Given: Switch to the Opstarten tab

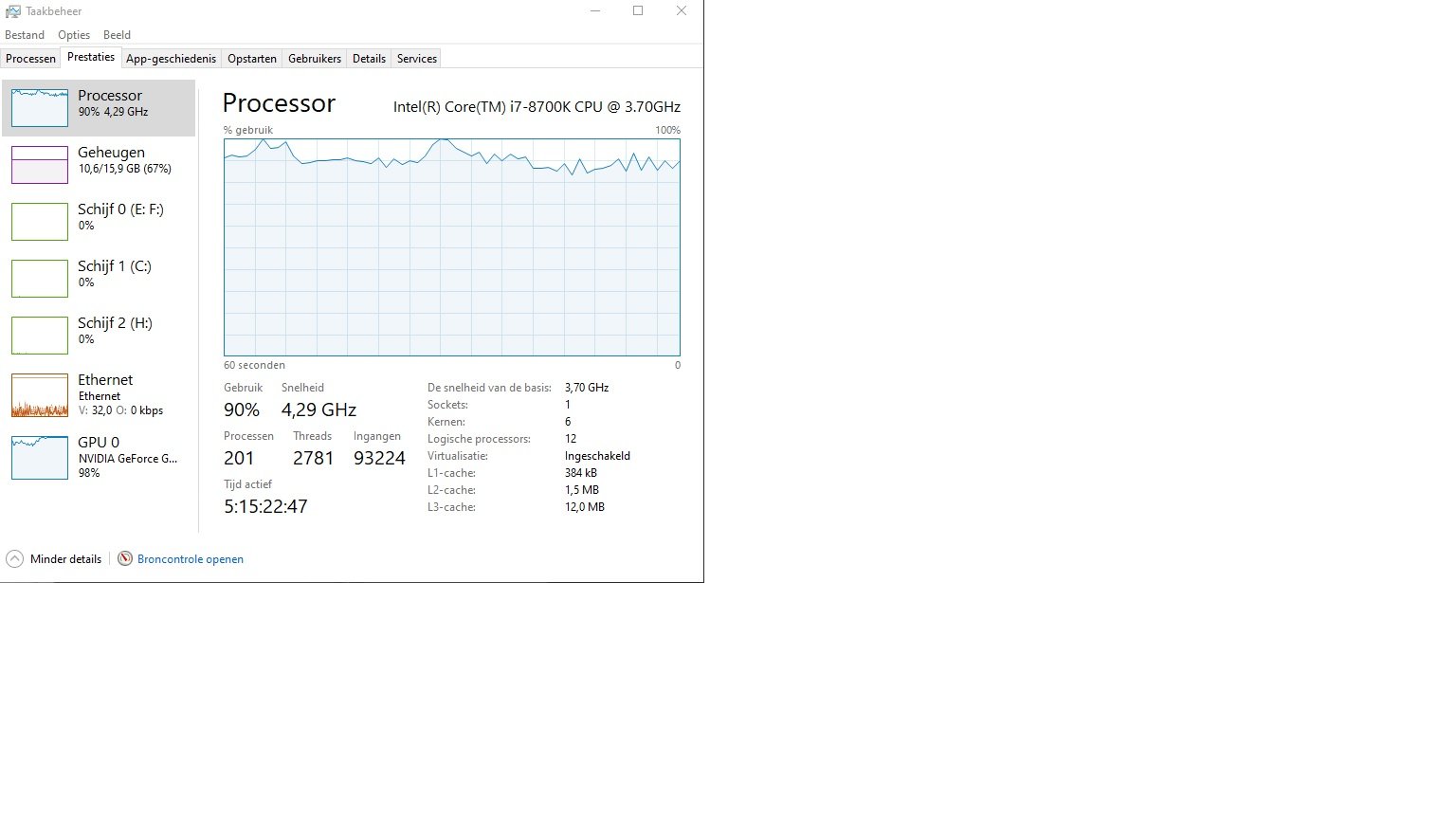Looking at the screenshot, I should (x=252, y=59).
